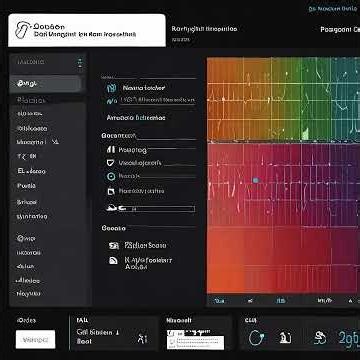Click the image-like icon in the middle panel
Screen dimensions: 360x360
[114, 246]
